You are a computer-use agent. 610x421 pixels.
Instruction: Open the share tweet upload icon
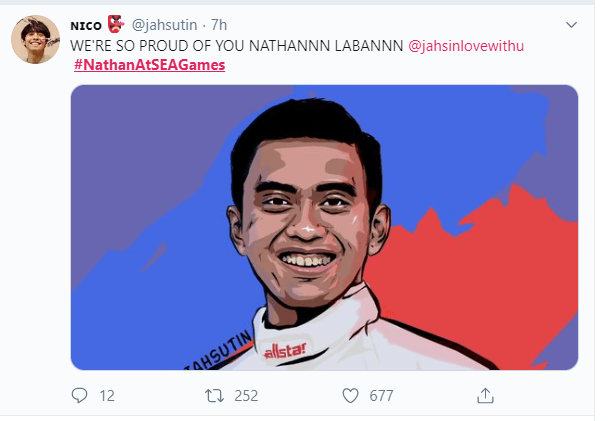(x=485, y=395)
